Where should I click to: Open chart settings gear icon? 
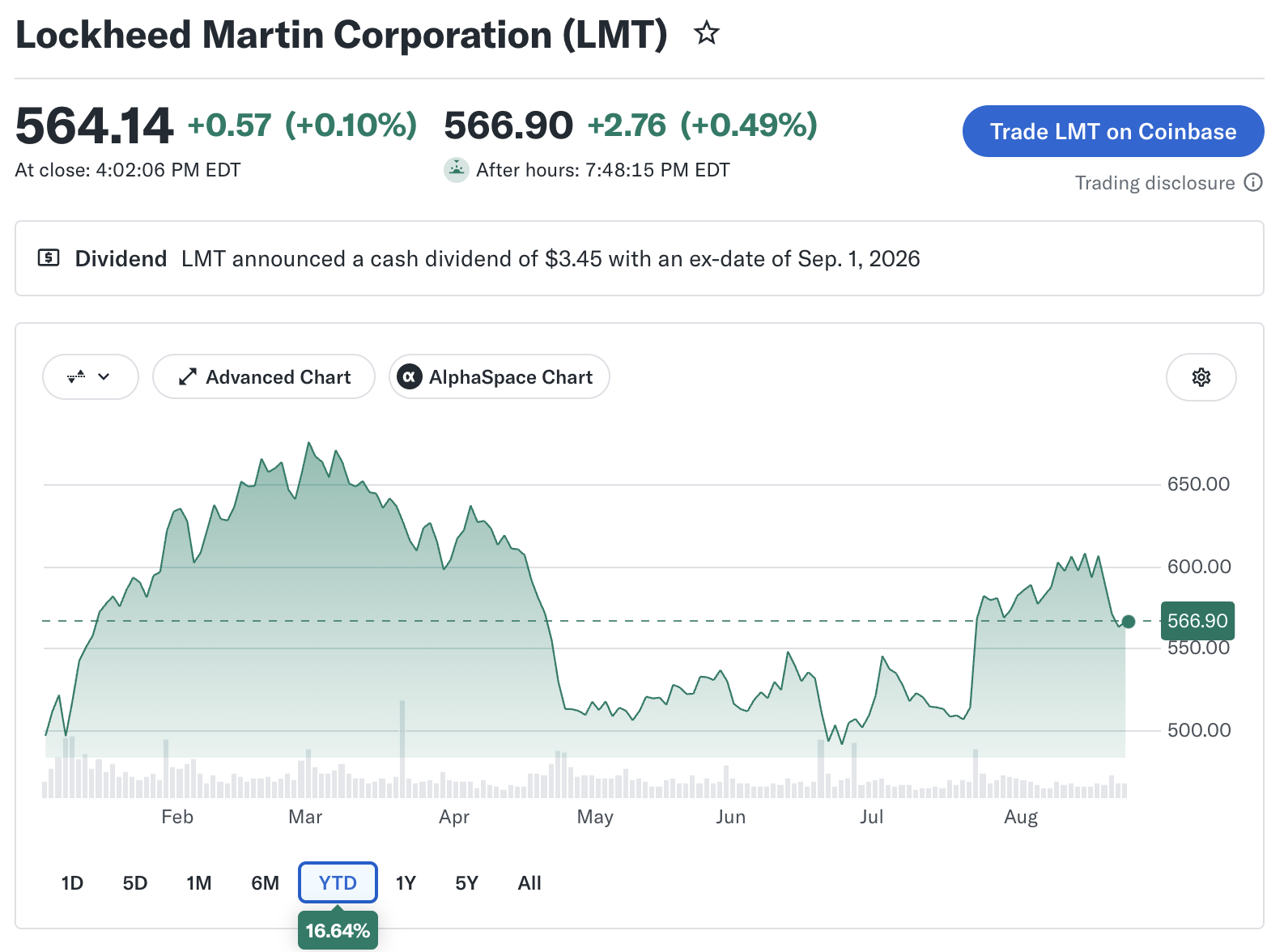tap(1201, 377)
